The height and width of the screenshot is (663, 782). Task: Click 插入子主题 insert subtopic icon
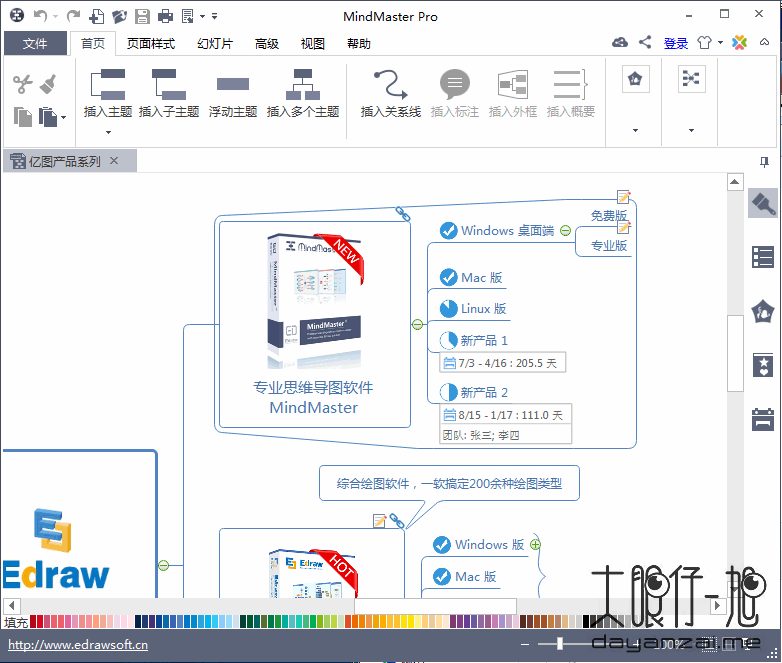169,84
